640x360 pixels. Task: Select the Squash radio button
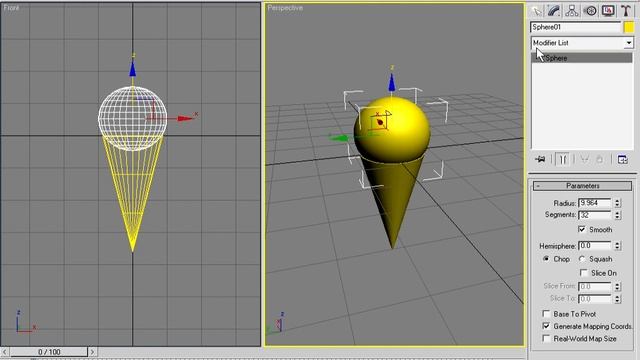(x=582, y=259)
